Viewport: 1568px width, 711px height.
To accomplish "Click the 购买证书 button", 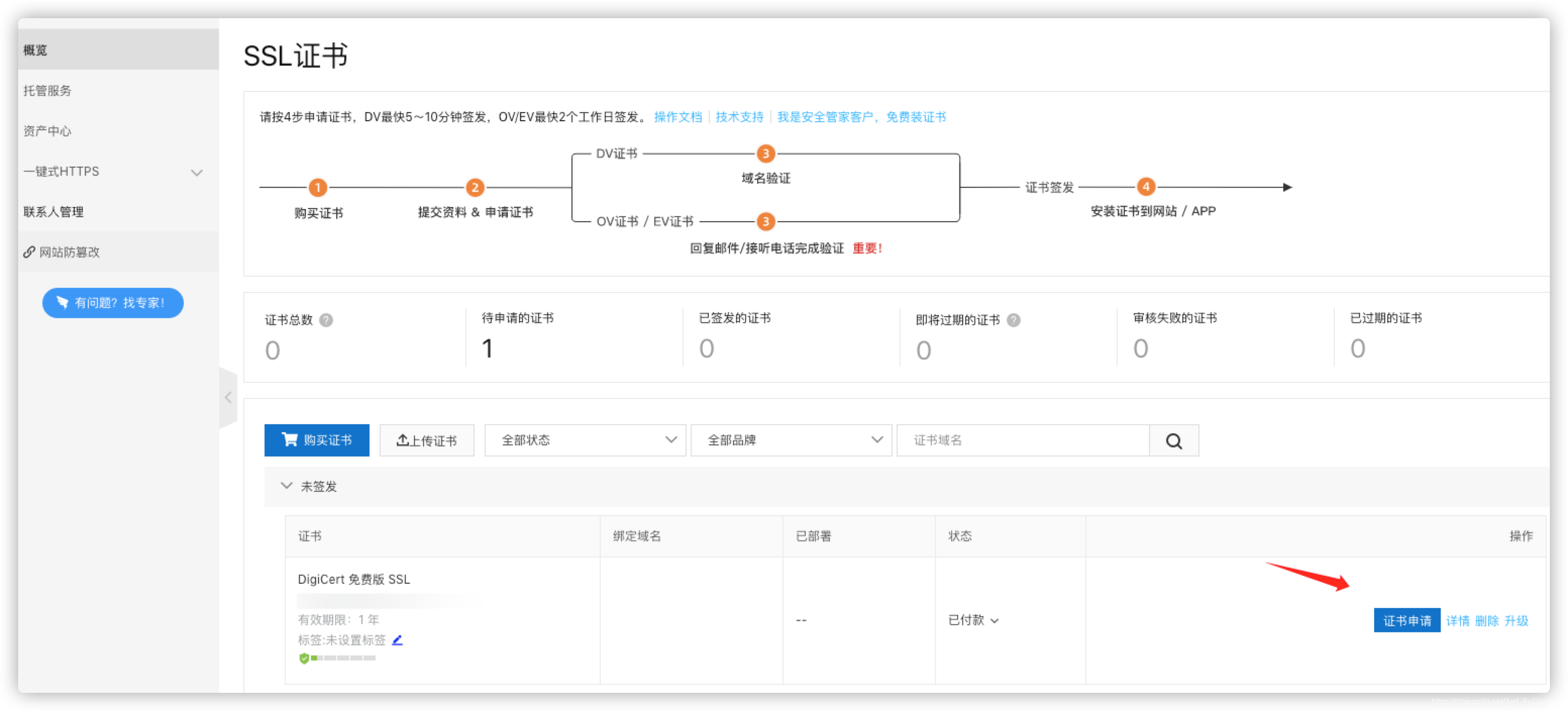I will [317, 441].
